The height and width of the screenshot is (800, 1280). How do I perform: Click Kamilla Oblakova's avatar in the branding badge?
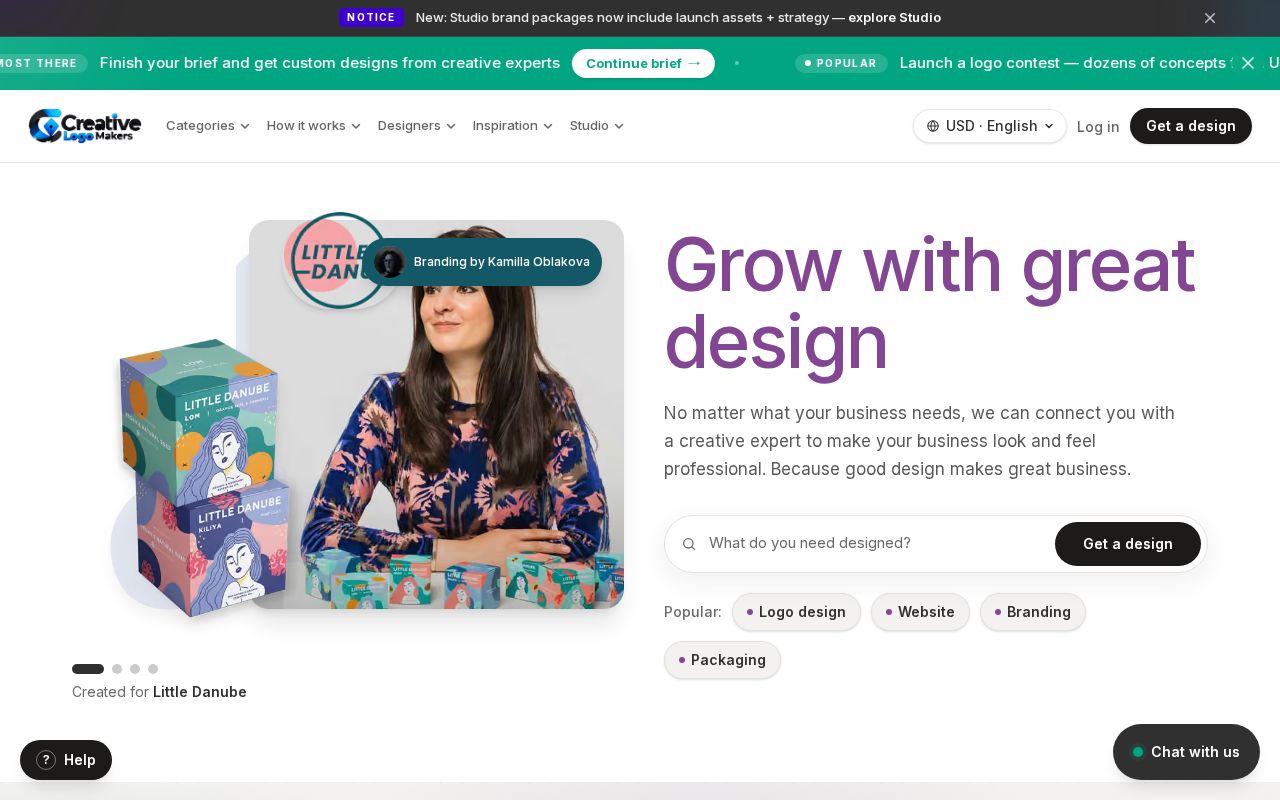point(389,262)
